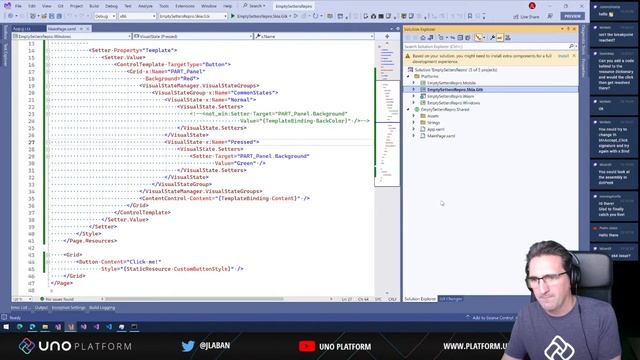Screen dimensions: 640x360
Task: Open File Explorer from the taskbar
Action: (45, 327)
